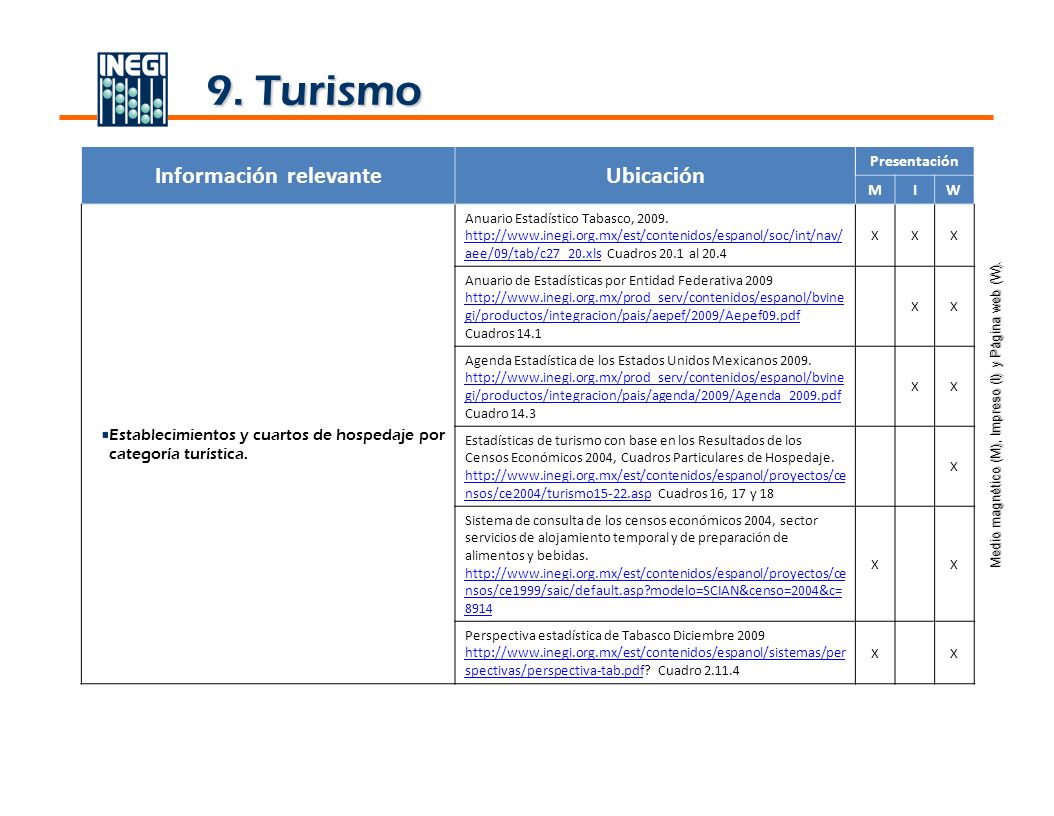This screenshot has height=816, width=1054.
Task: Click the M column X for Anuario Tabasco row
Action: pyautogui.click(x=875, y=236)
